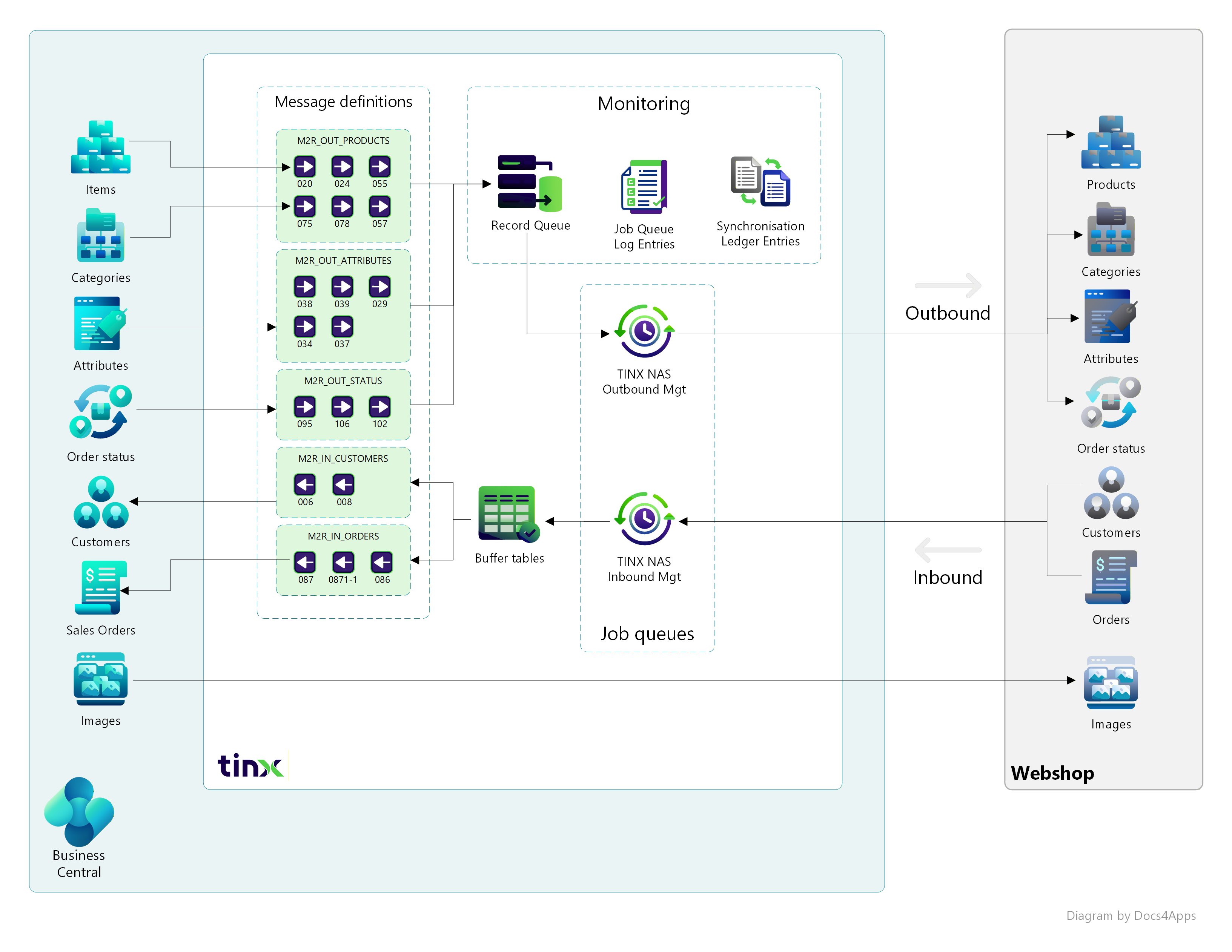The image size is (1232, 952).
Task: Click the Webshop Orders label
Action: click(x=1111, y=620)
